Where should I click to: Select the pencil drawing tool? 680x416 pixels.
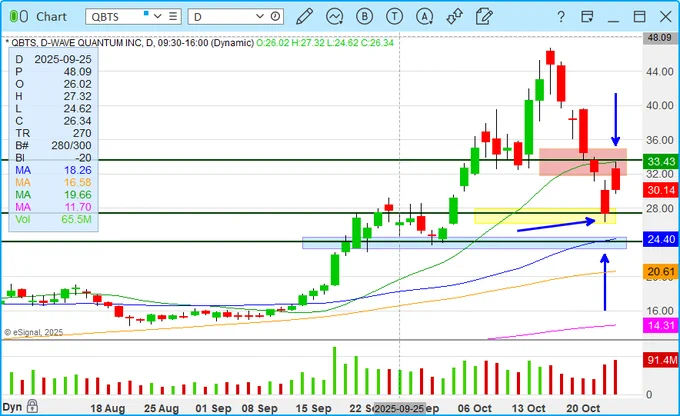click(x=304, y=16)
